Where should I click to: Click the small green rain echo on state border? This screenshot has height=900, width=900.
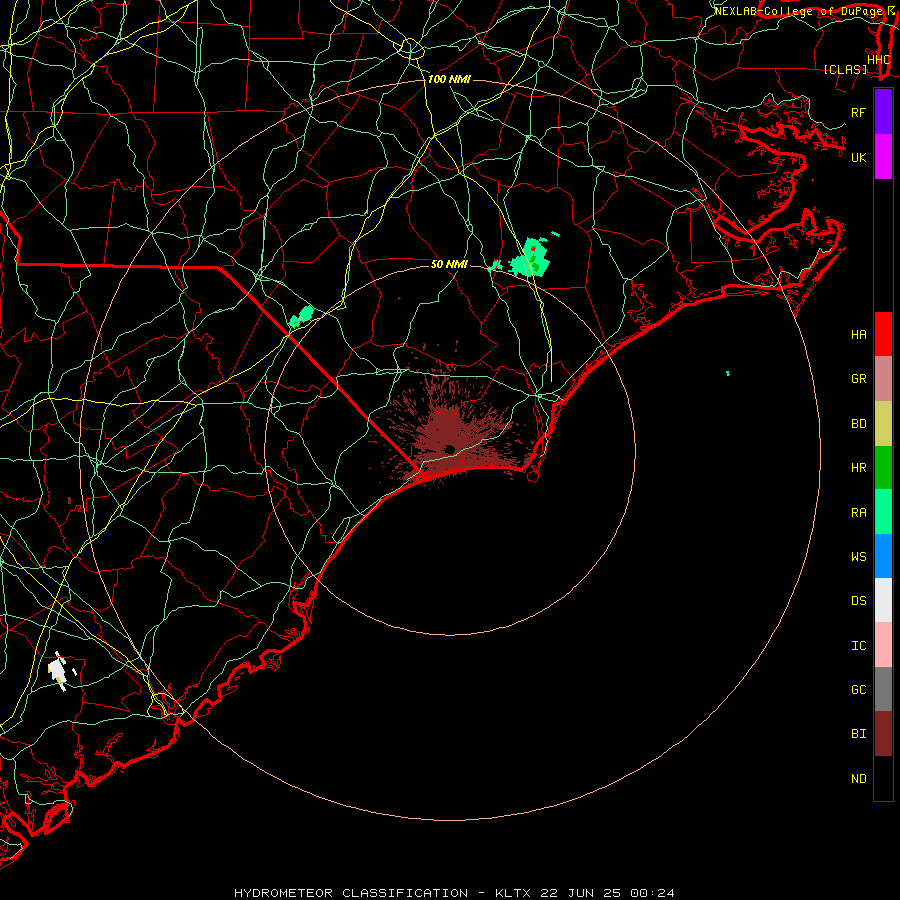pyautogui.click(x=302, y=316)
